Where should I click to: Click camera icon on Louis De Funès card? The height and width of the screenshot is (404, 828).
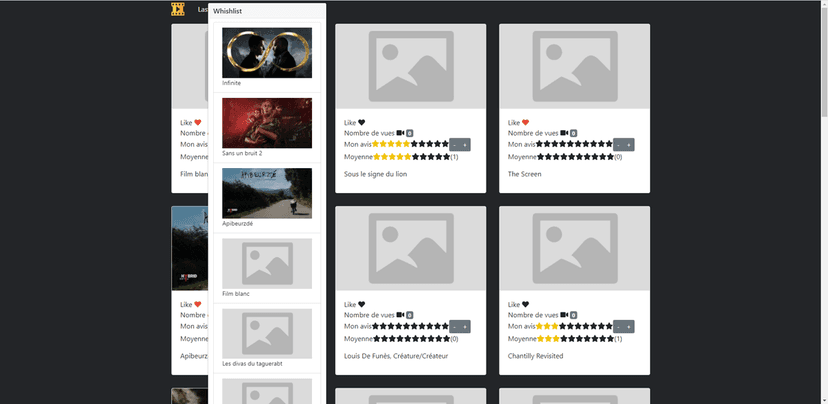[400, 315]
